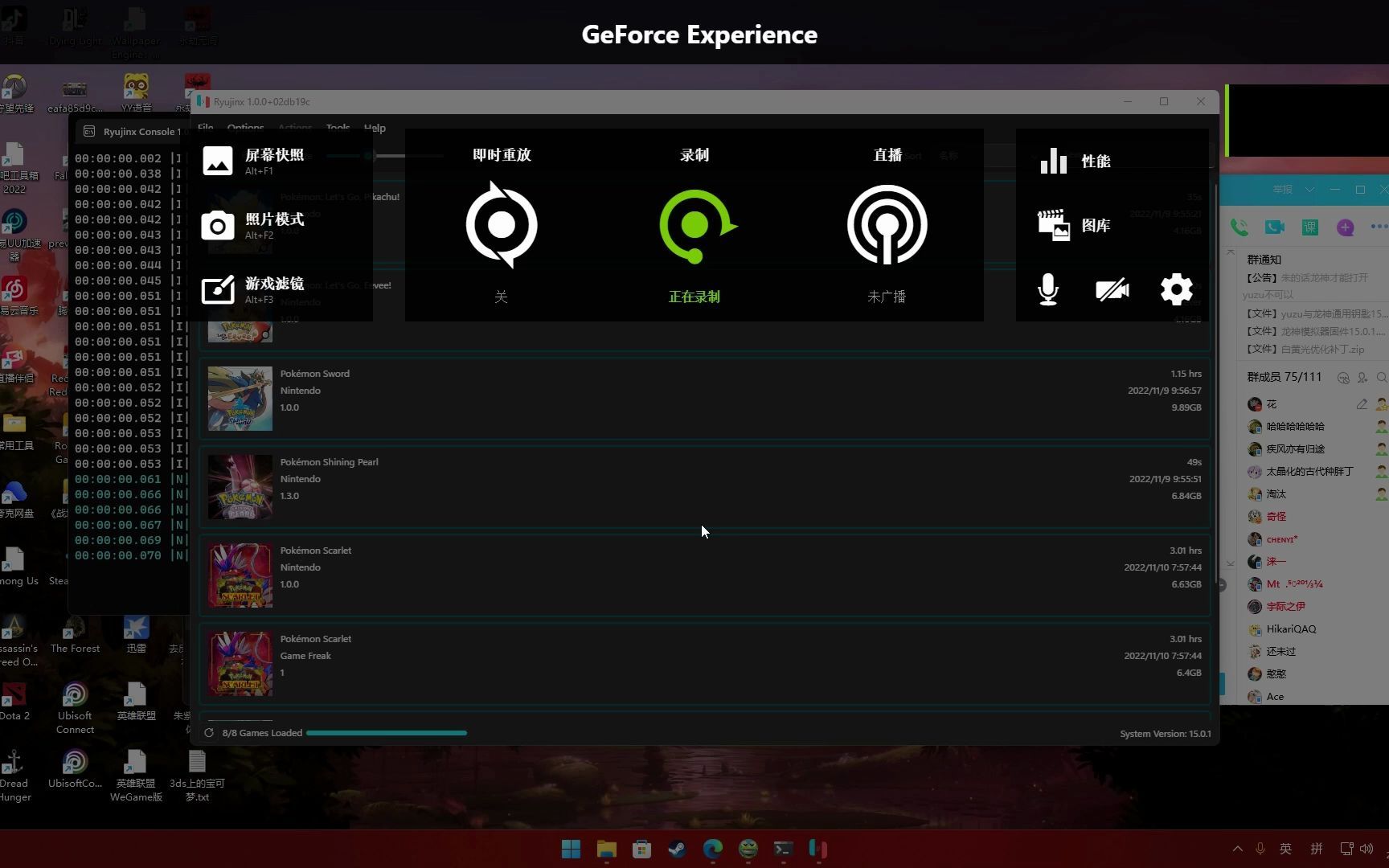This screenshot has width=1389, height=868.
Task: Open 图库 gallery
Action: point(1074,225)
